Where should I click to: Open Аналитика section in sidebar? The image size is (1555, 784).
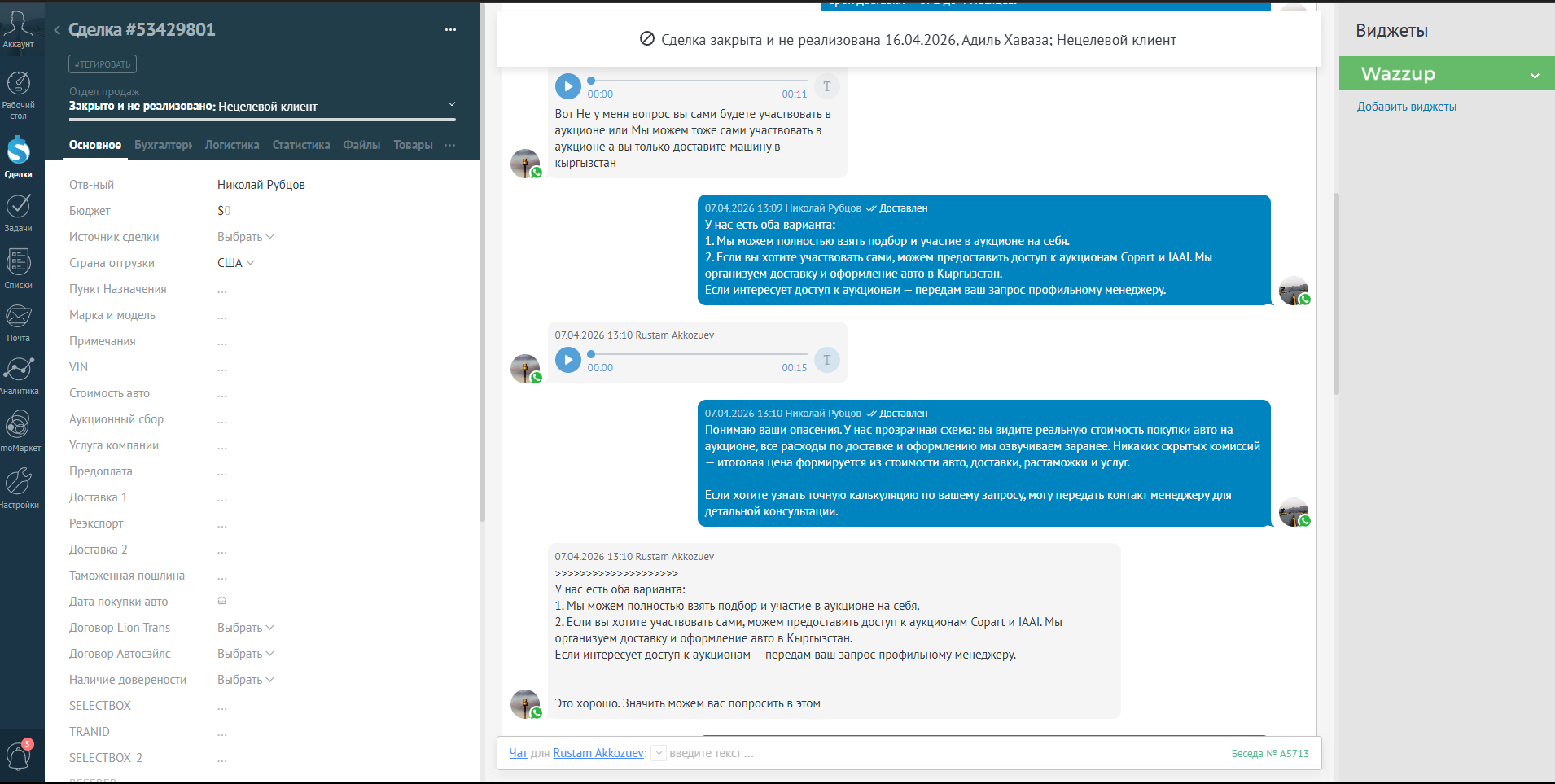tap(18, 375)
